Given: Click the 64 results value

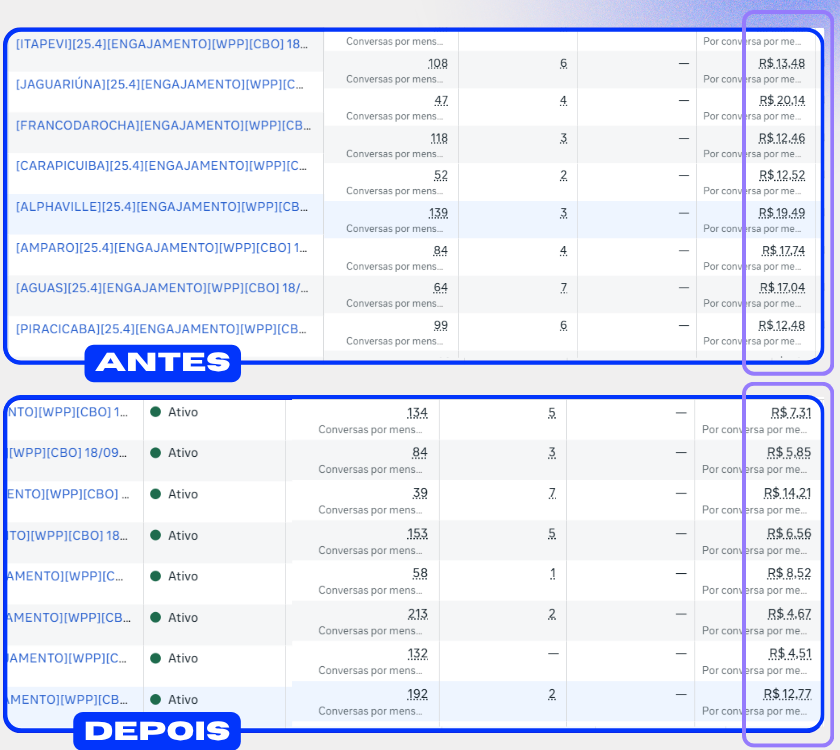Looking at the screenshot, I should (x=440, y=288).
